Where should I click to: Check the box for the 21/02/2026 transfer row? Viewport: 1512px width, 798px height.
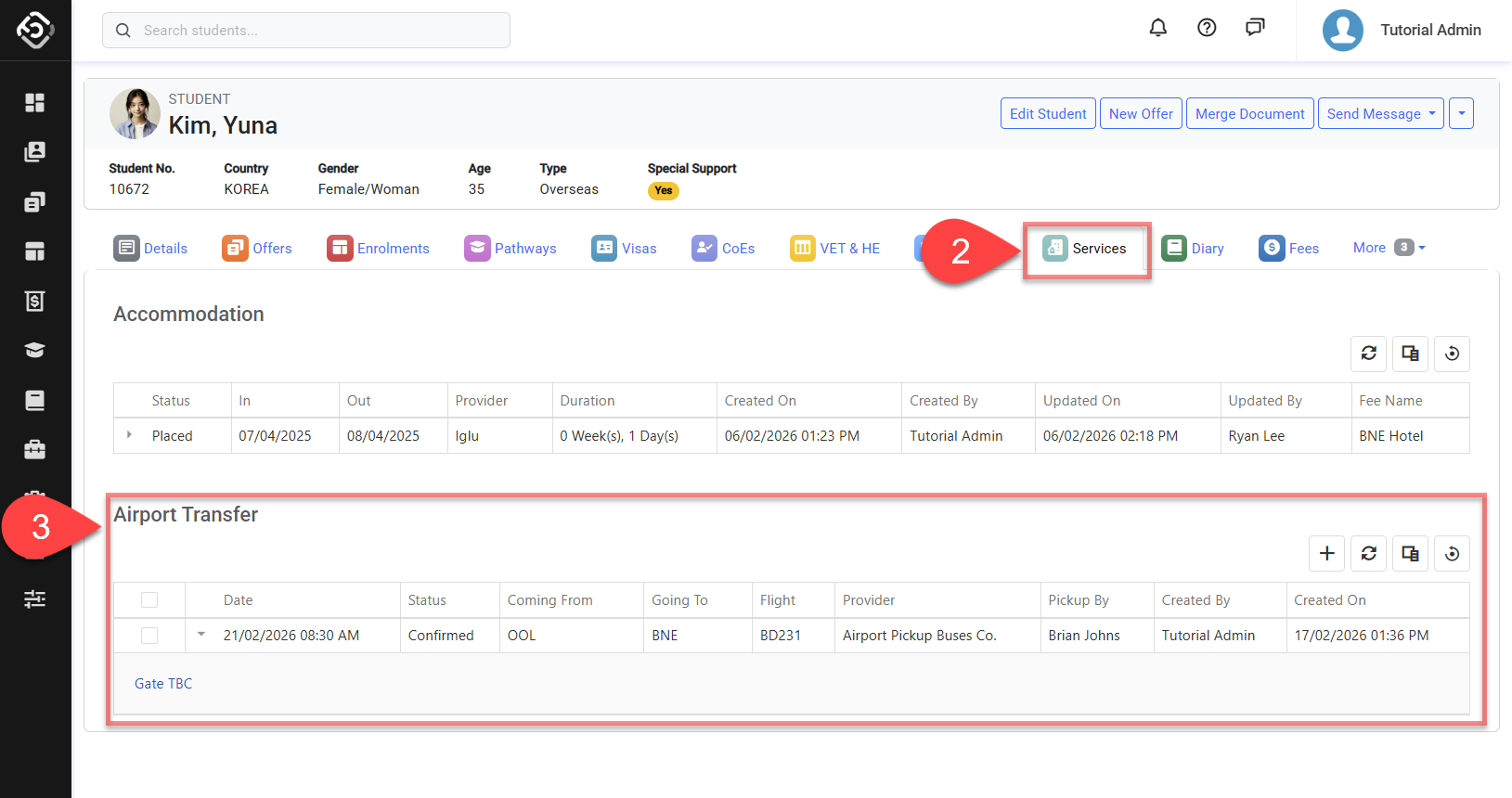click(149, 636)
